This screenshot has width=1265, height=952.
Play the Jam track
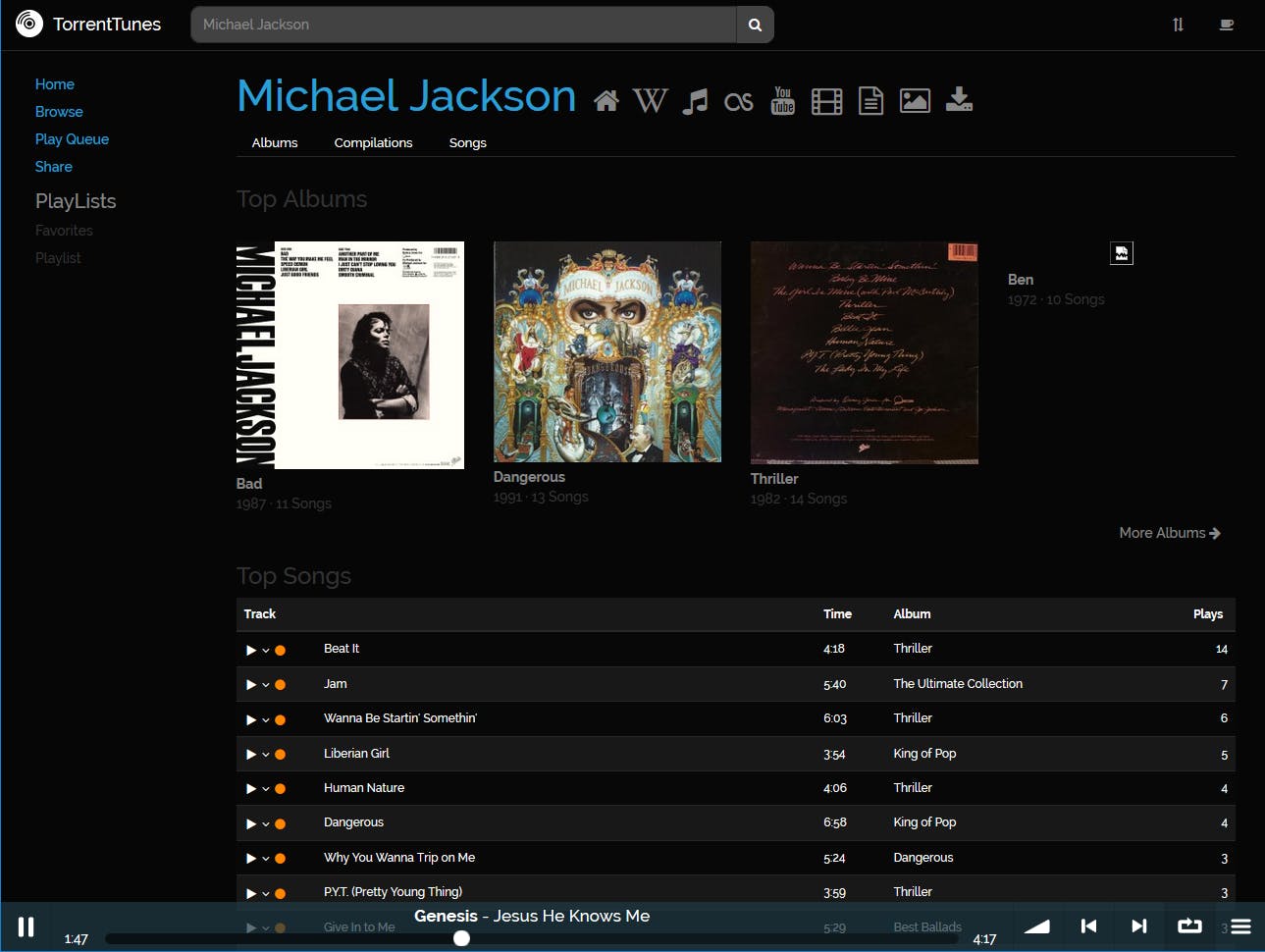coord(251,685)
